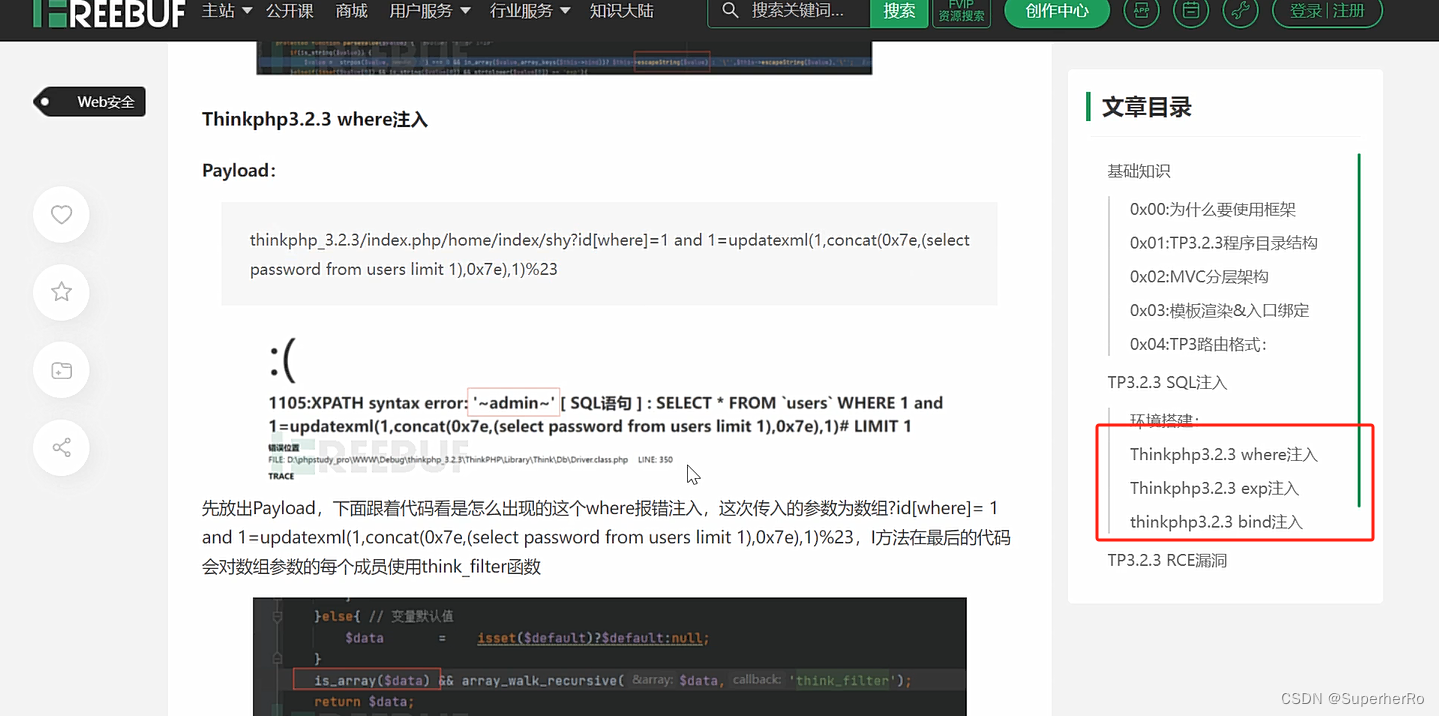Screen dimensions: 1439x716
Task: Jump to 0x00:为什么要使用框架 section
Action: [1213, 209]
